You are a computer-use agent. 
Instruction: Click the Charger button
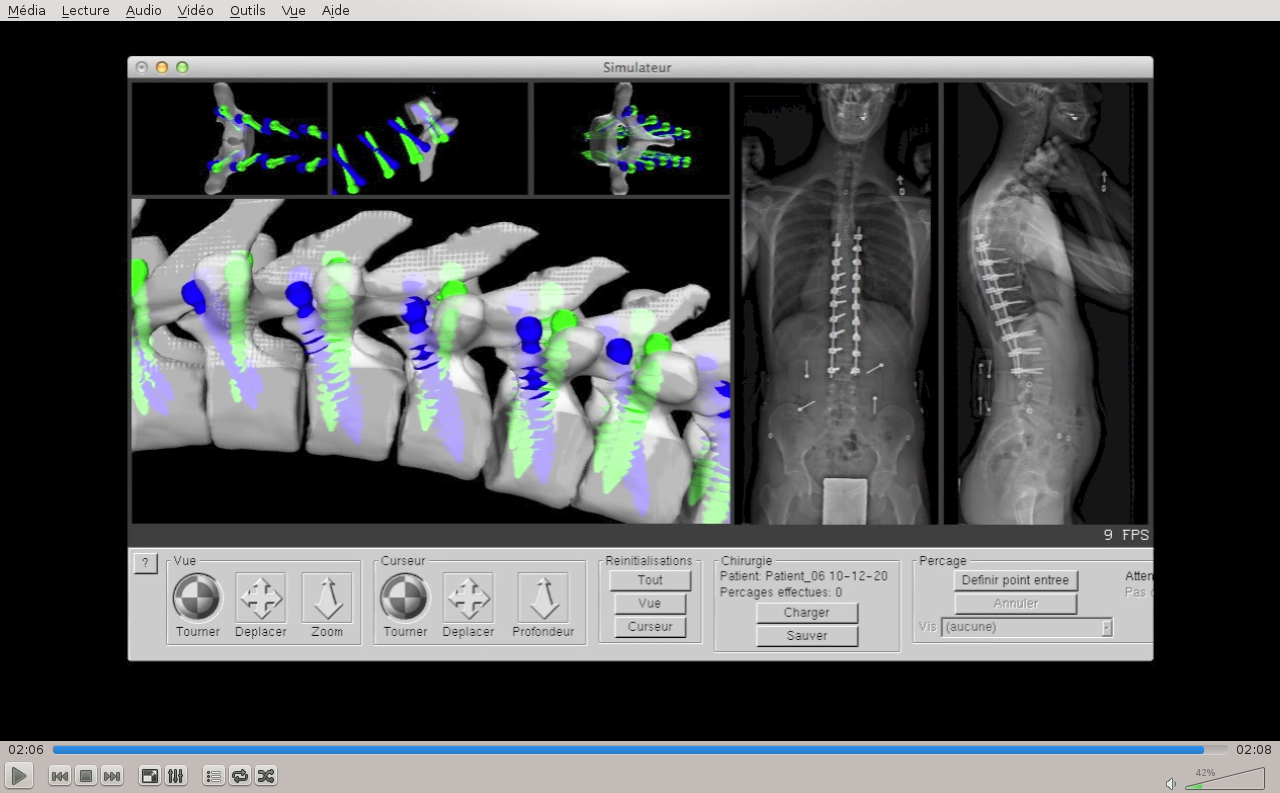point(807,612)
